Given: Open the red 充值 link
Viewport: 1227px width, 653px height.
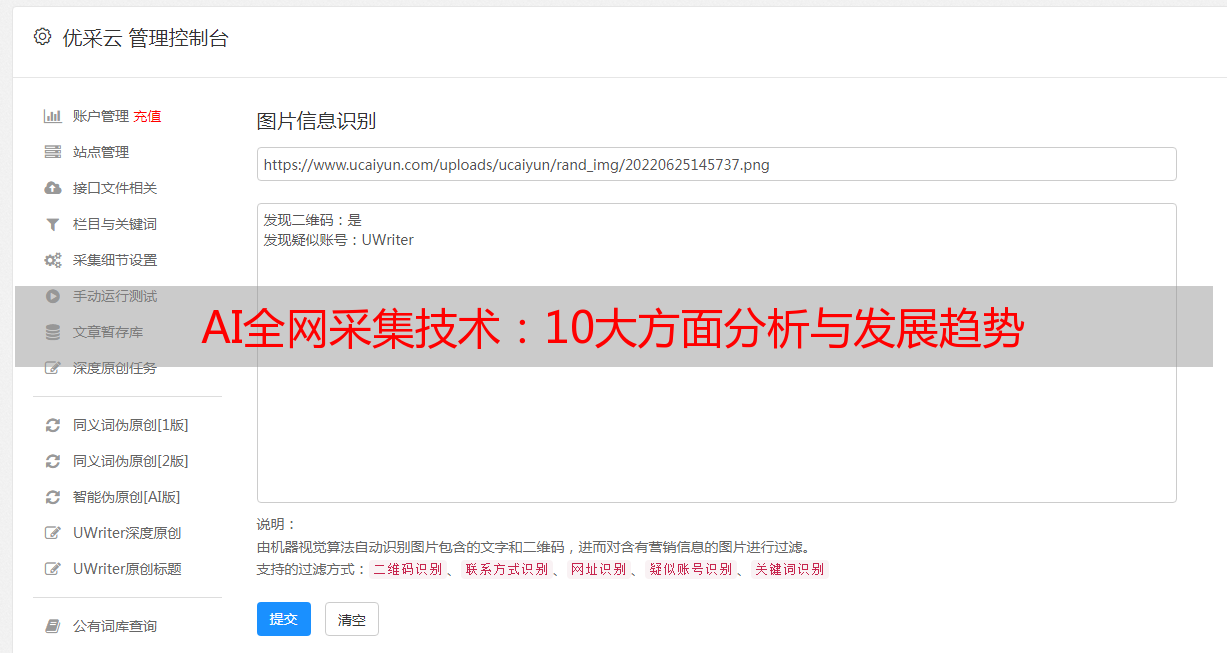Looking at the screenshot, I should (147, 116).
